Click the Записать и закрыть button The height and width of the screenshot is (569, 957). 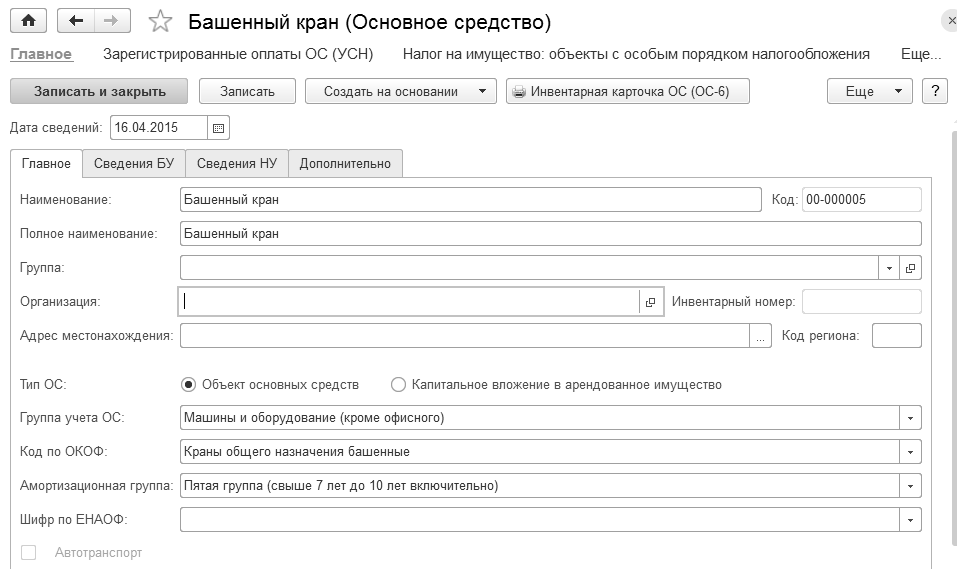coord(100,91)
